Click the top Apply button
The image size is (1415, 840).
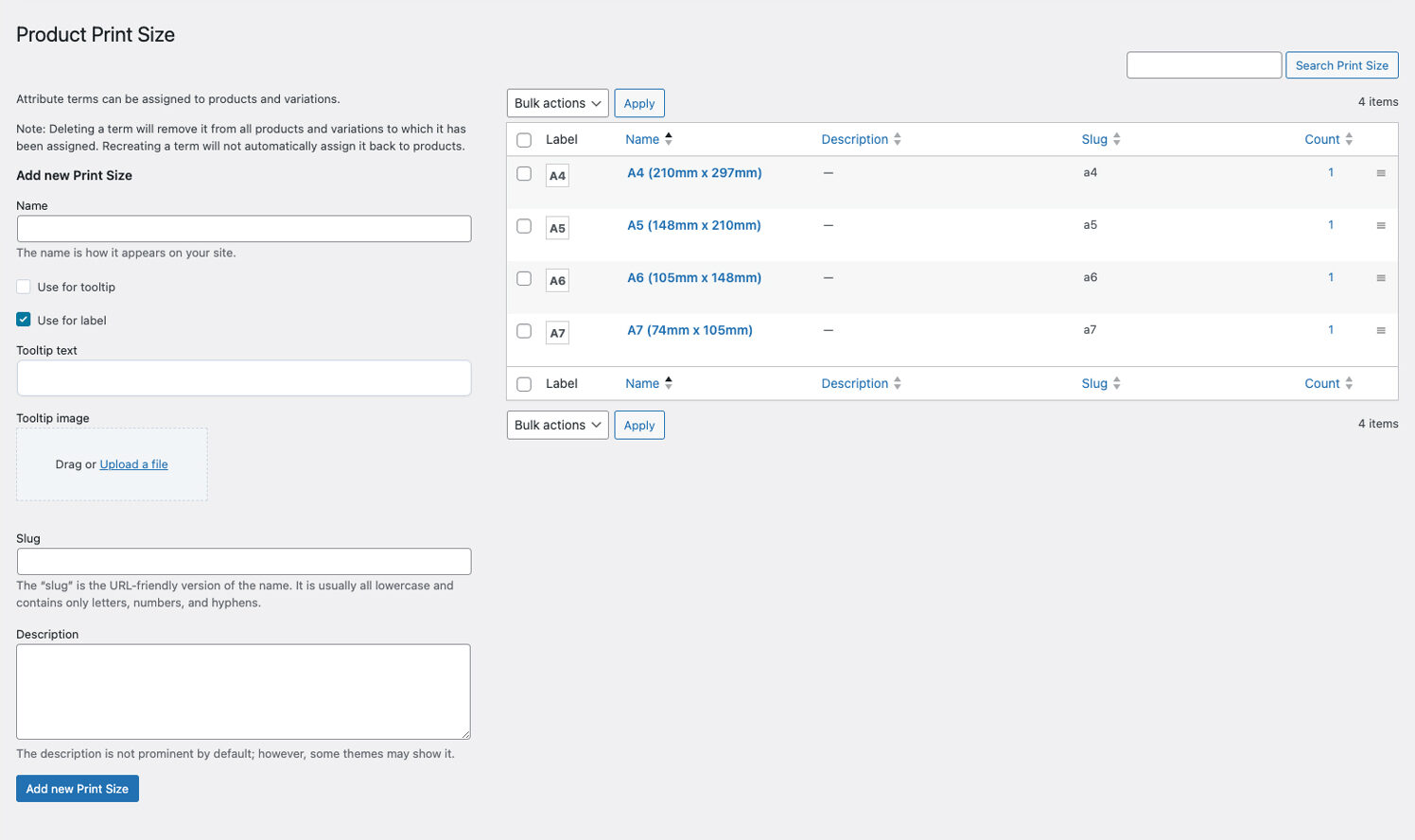point(638,103)
